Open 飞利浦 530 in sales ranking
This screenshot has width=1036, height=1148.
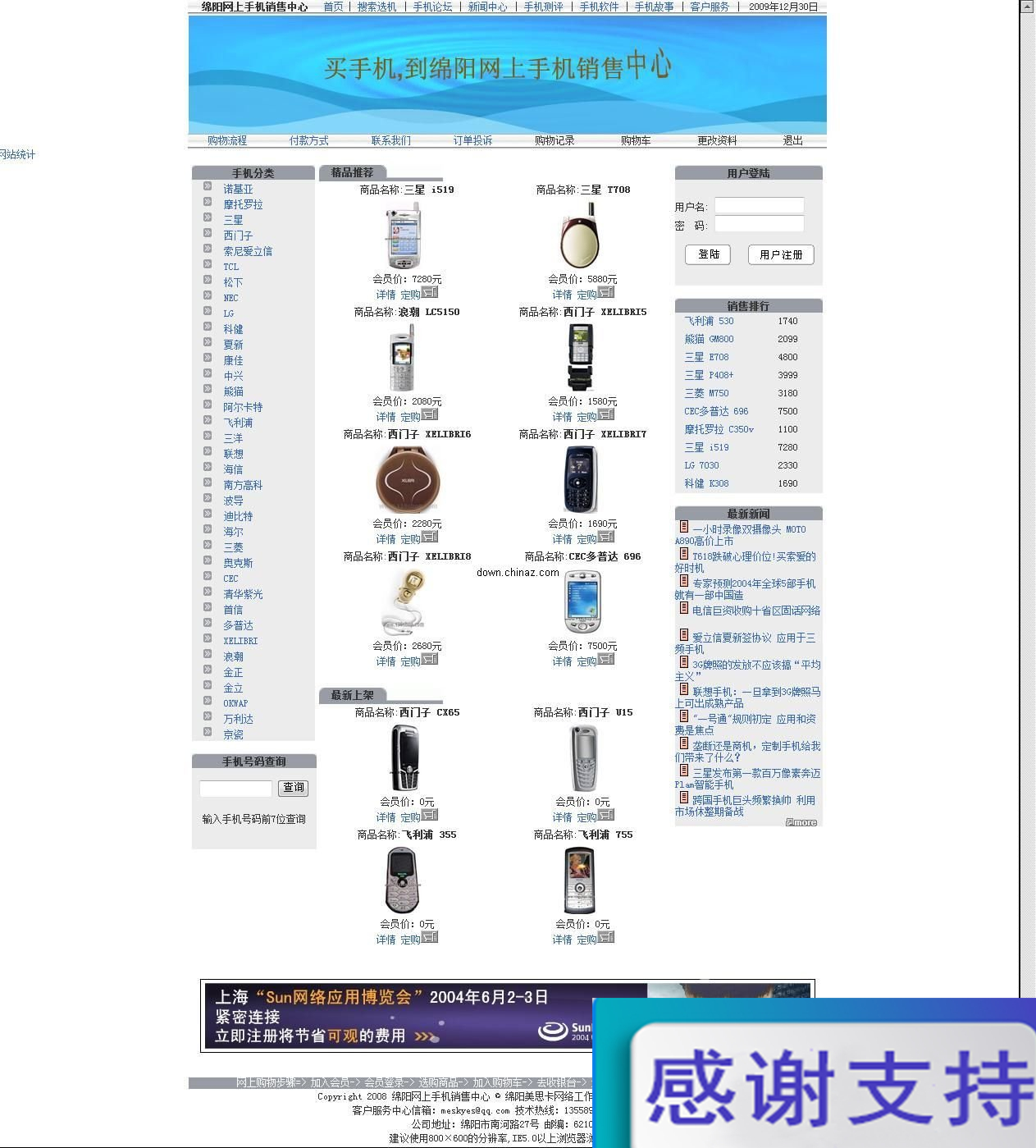[x=709, y=321]
